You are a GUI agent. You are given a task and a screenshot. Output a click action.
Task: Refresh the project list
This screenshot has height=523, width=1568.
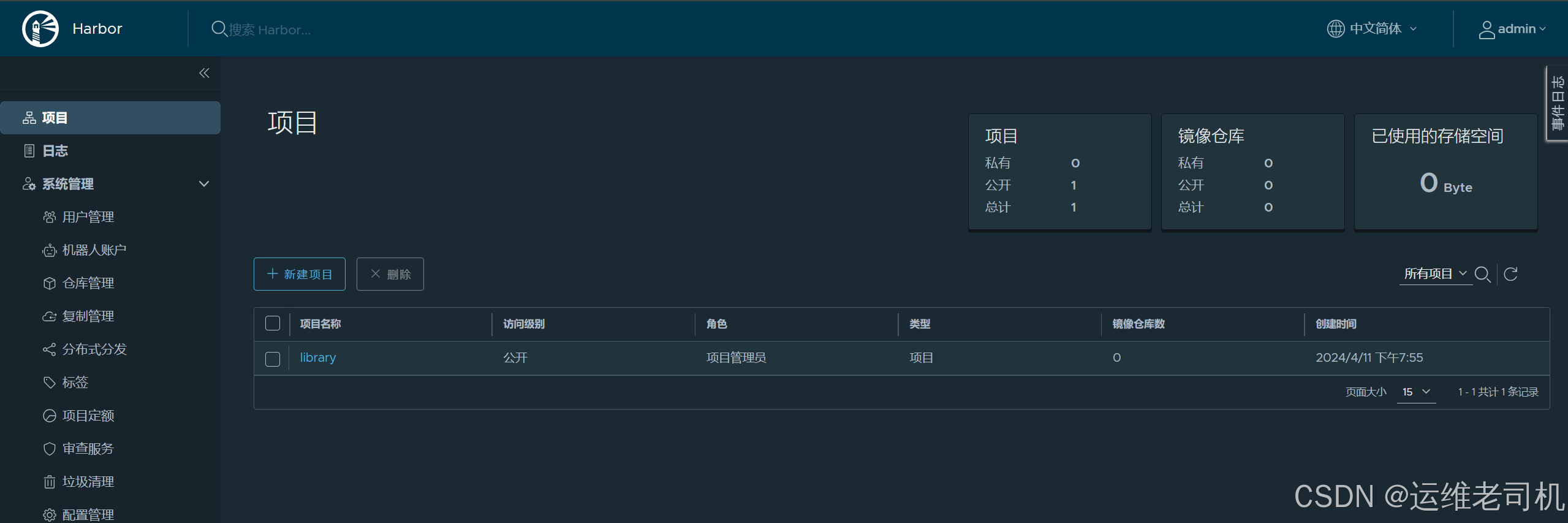coord(1510,274)
